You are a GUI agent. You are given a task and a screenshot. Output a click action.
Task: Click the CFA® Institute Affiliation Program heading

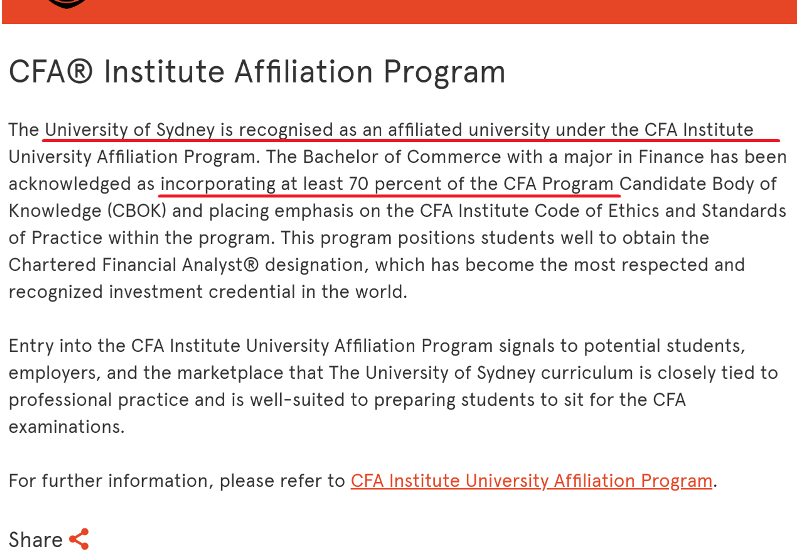click(257, 73)
